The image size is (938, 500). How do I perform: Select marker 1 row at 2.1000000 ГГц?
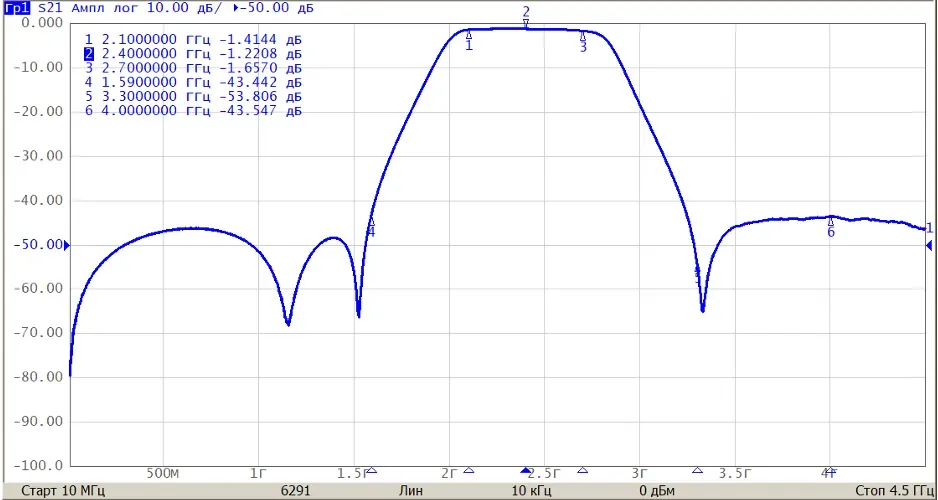pos(193,39)
